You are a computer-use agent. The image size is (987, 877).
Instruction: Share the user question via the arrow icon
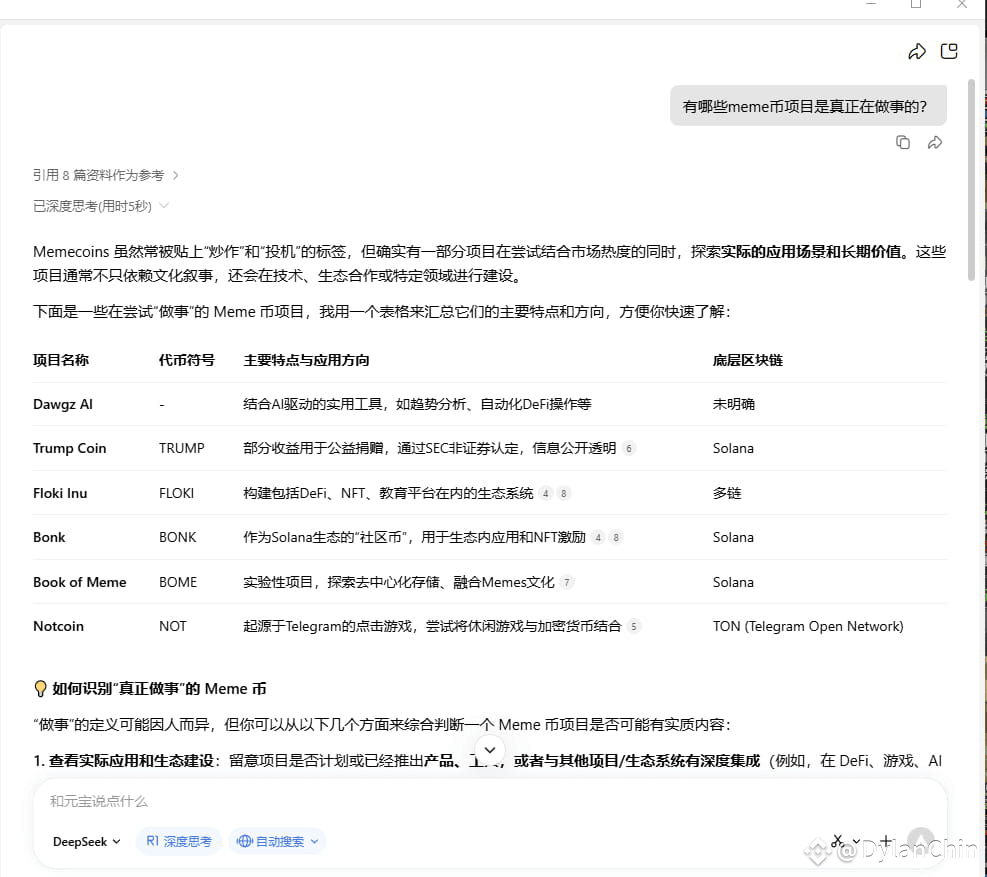pos(935,143)
